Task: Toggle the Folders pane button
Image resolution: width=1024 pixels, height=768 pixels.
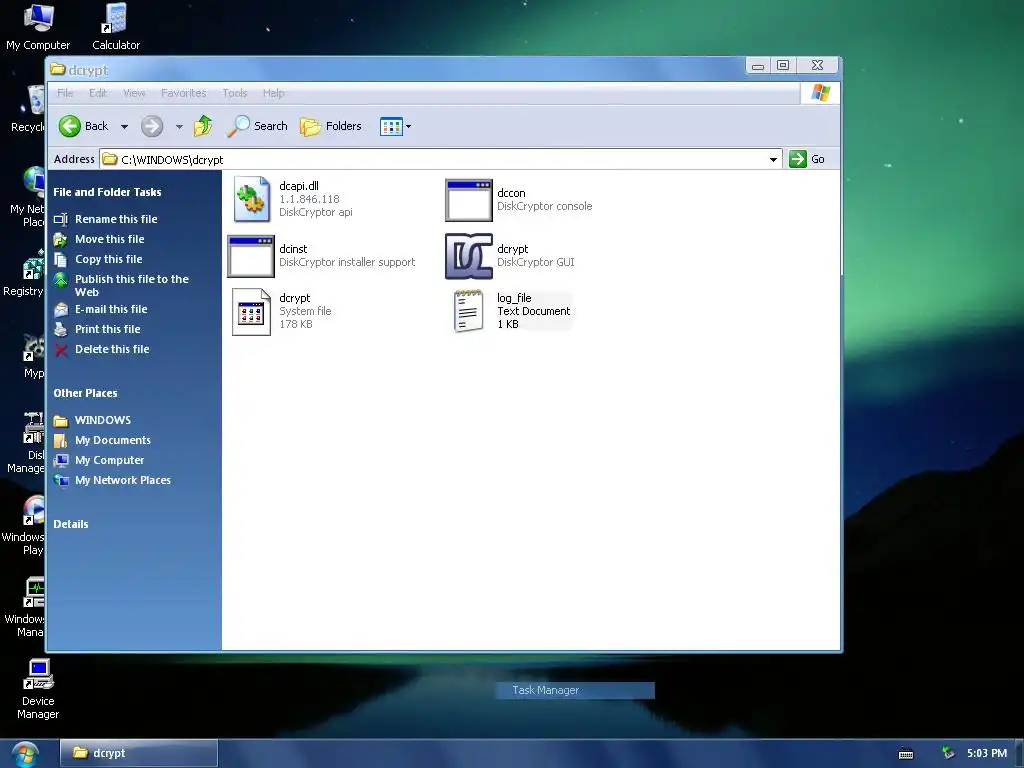Action: (x=330, y=126)
